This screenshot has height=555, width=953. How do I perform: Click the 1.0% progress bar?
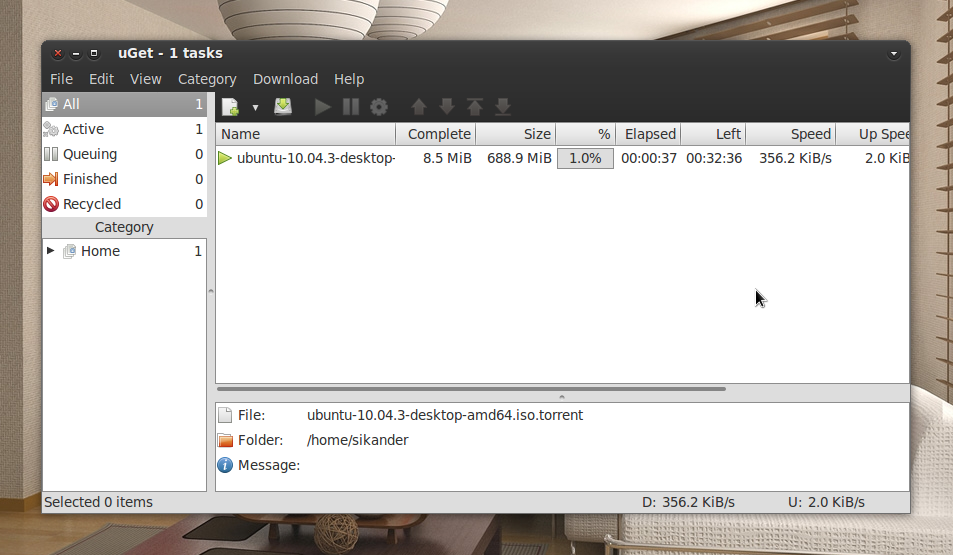coord(585,159)
